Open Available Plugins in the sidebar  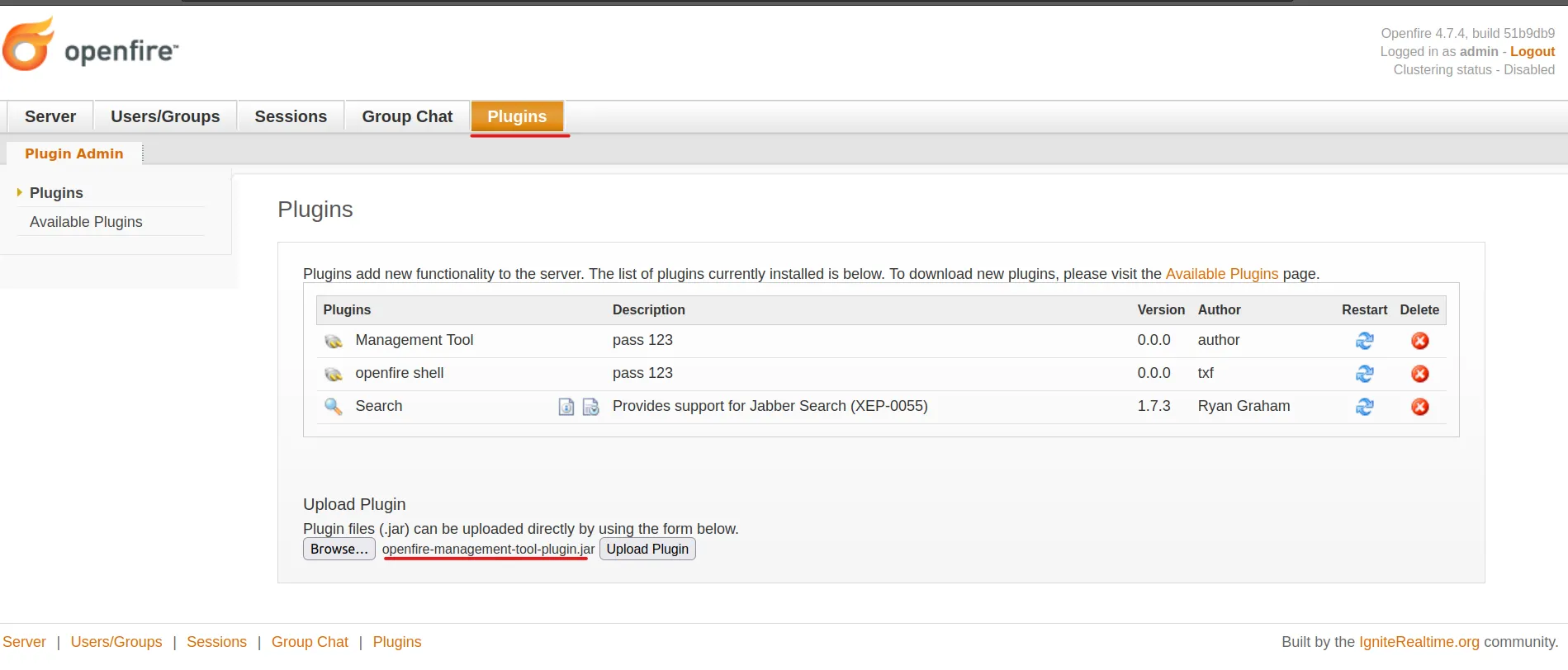[86, 222]
